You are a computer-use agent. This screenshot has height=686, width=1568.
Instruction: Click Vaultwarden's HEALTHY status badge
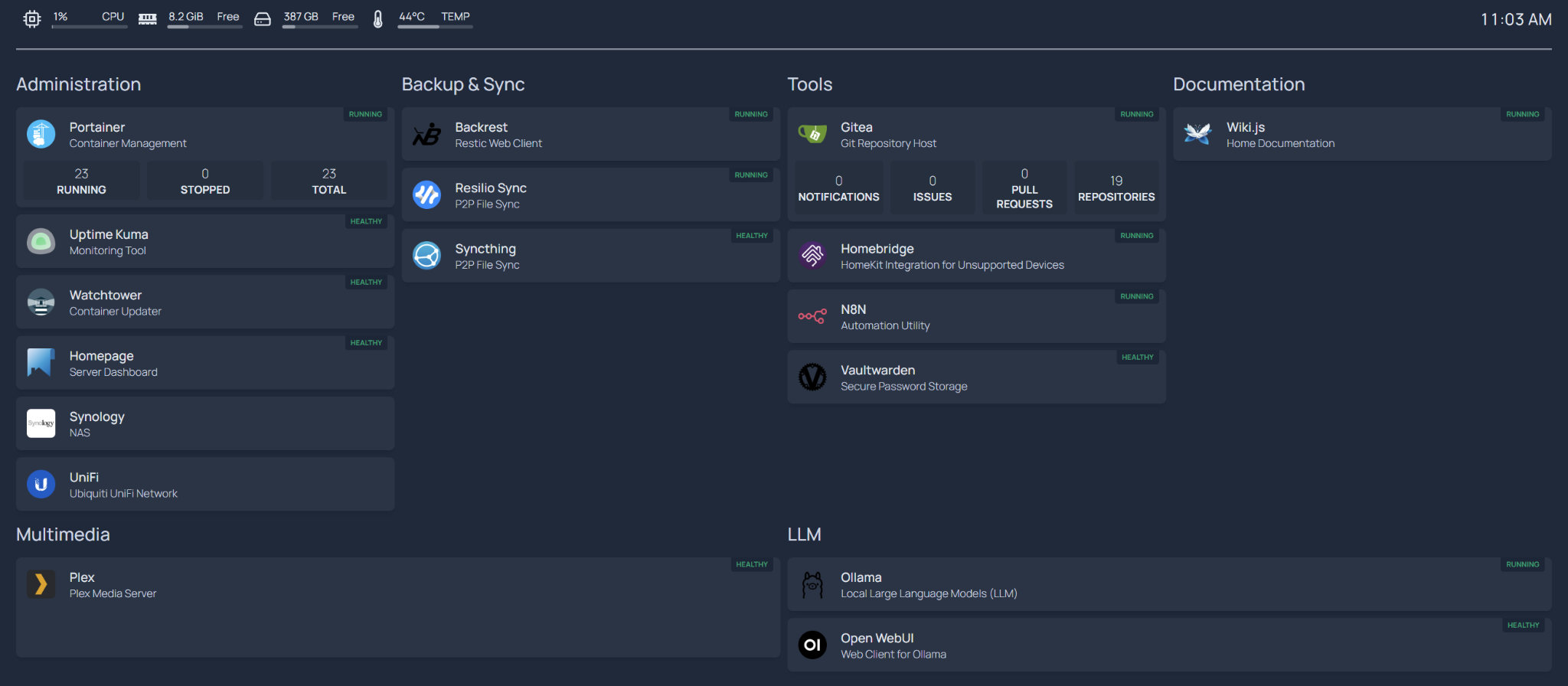coord(1138,358)
